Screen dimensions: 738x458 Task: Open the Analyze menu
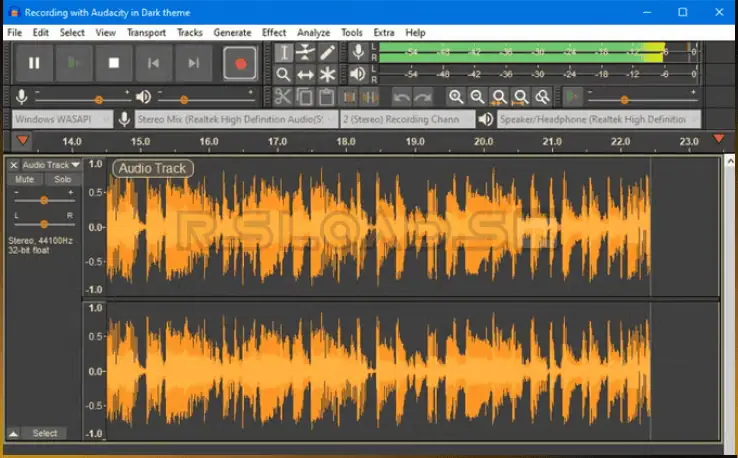(x=313, y=32)
